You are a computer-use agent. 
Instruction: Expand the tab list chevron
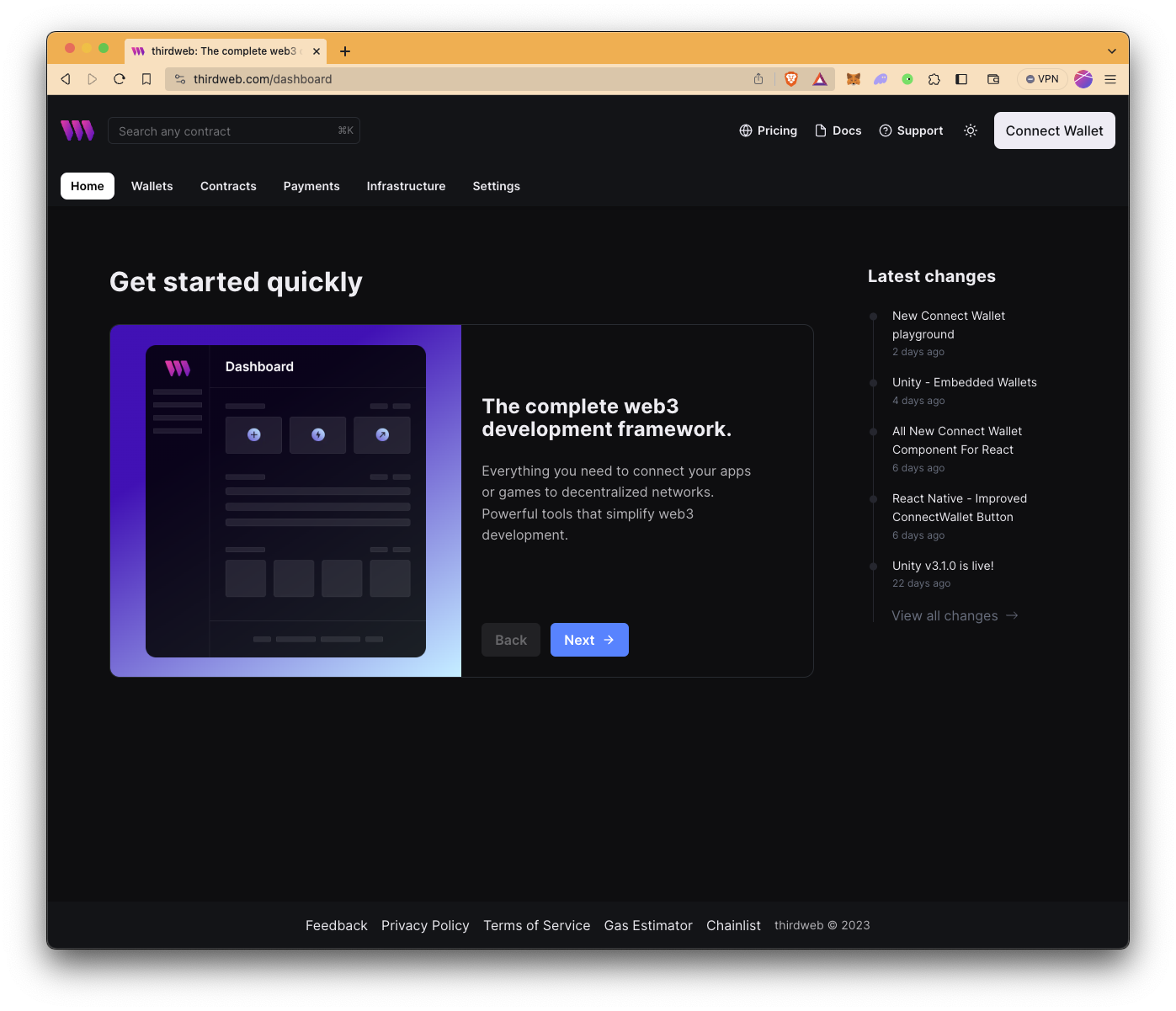click(x=1112, y=51)
